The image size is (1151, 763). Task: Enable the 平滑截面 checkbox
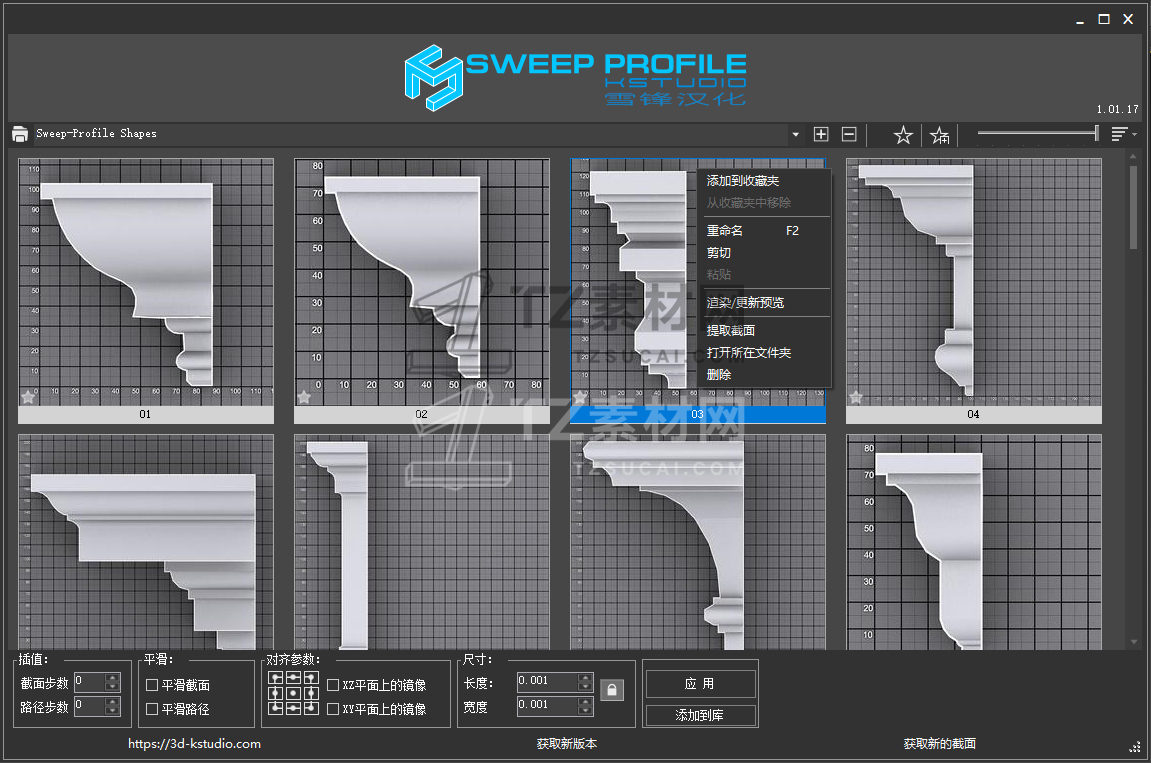tap(152, 685)
